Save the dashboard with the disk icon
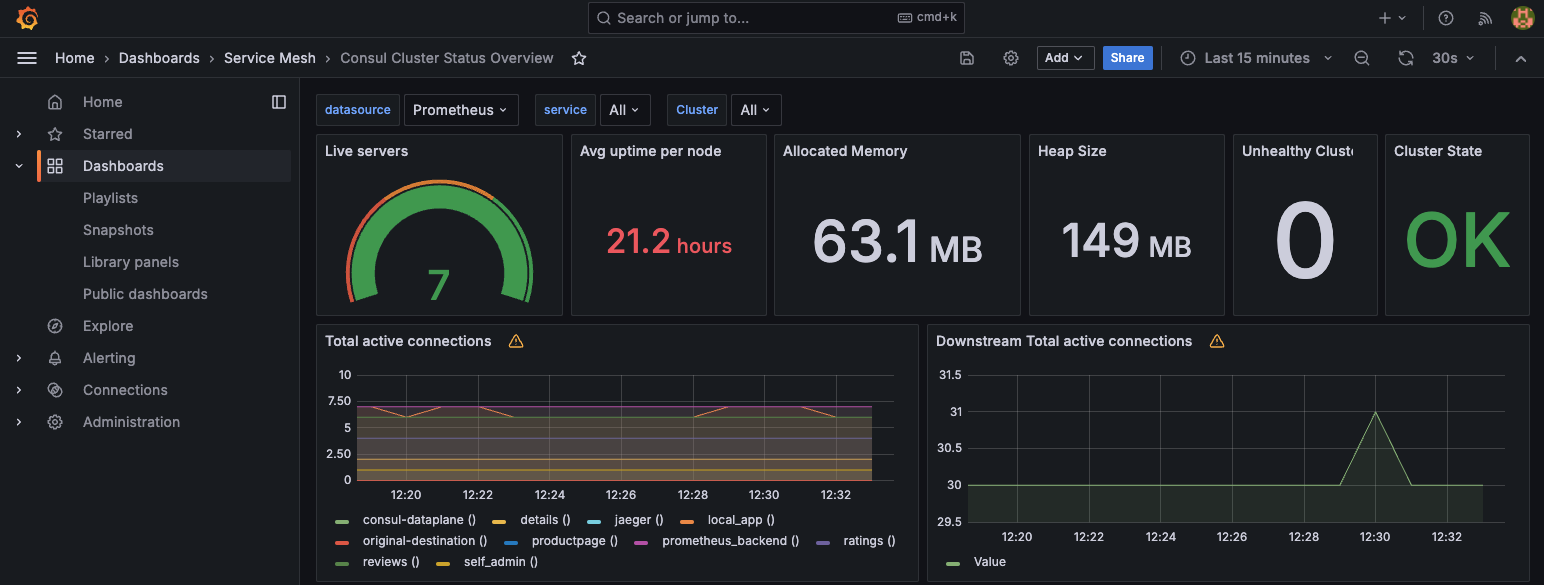Screen dimensions: 1544x585 coord(967,58)
